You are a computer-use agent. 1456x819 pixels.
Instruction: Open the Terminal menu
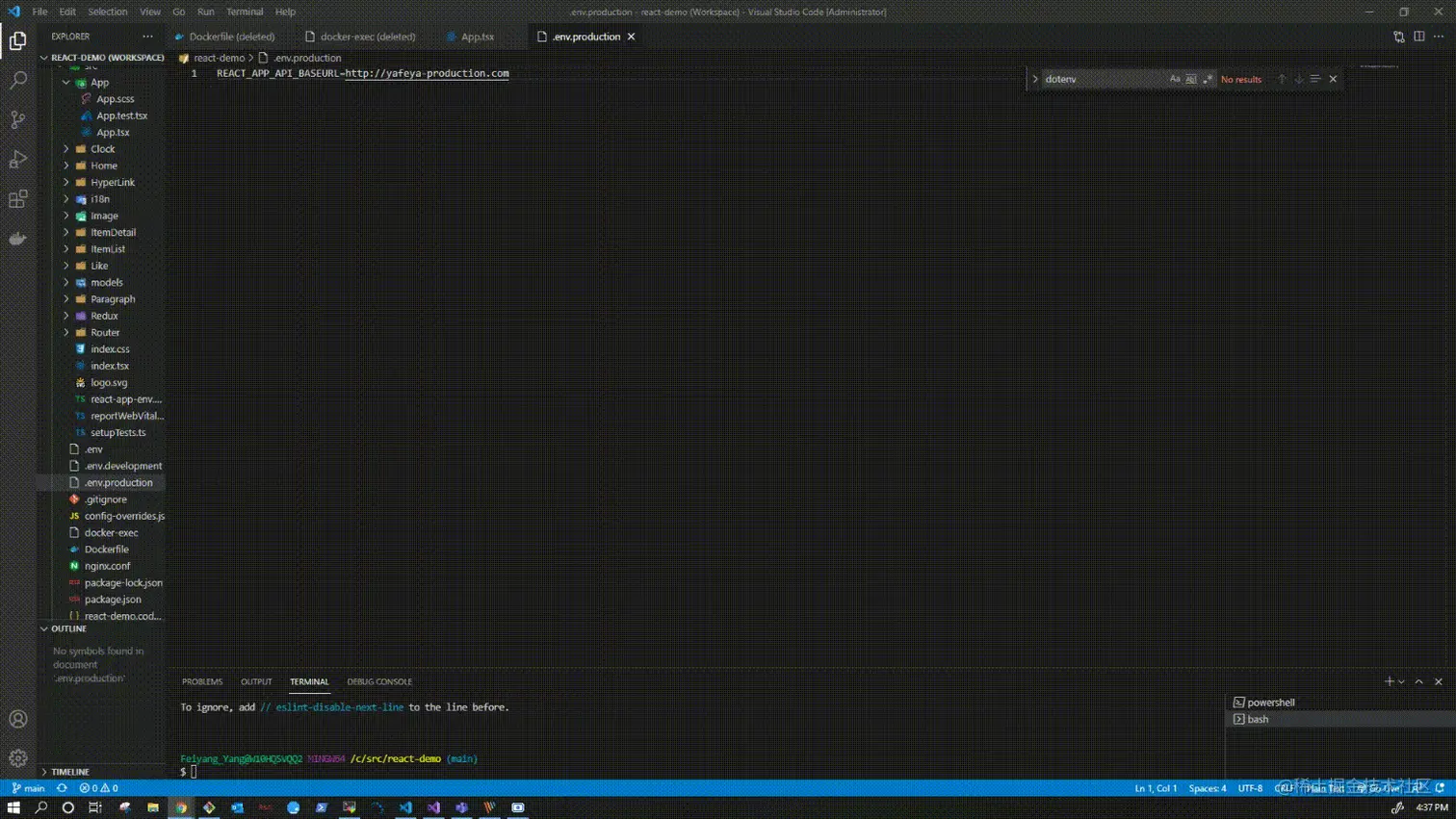244,12
